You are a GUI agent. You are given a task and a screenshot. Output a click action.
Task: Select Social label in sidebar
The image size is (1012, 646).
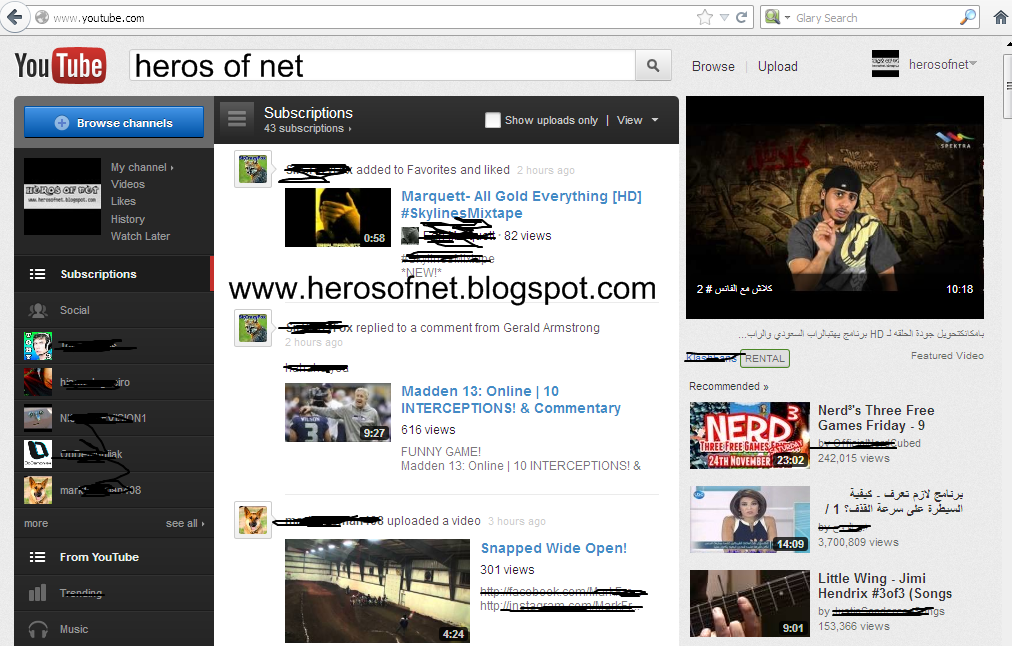[75, 310]
